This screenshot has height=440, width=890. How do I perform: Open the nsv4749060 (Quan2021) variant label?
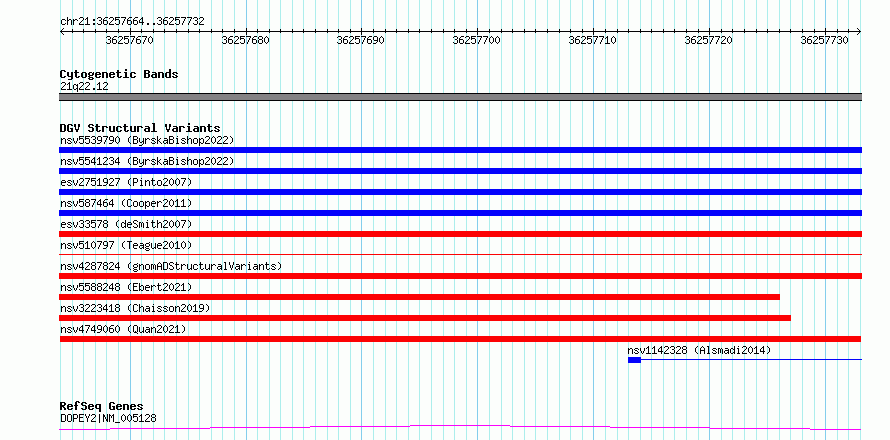coord(123,329)
